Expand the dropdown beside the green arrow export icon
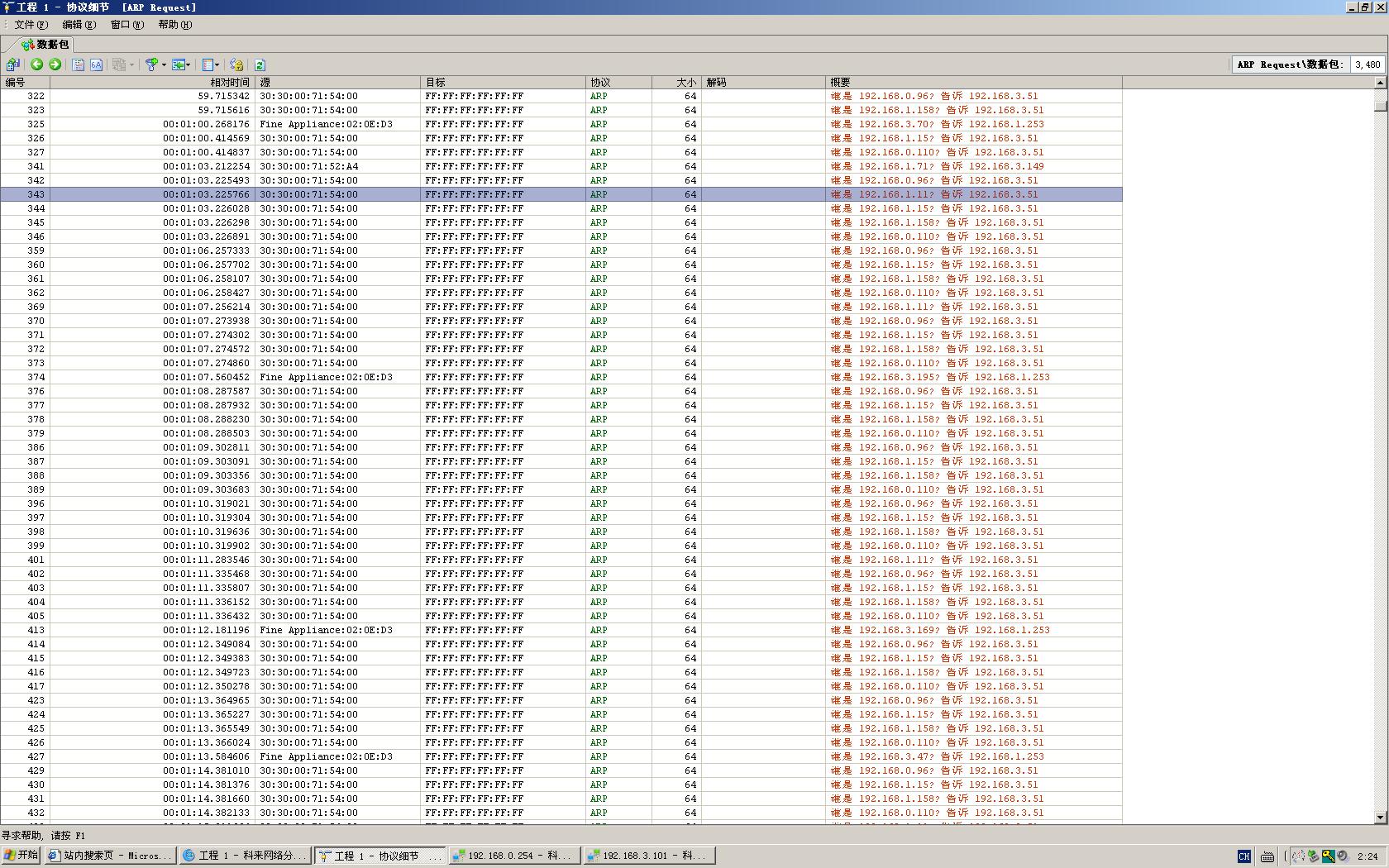Screen dimensions: 1389x868 click(189, 64)
